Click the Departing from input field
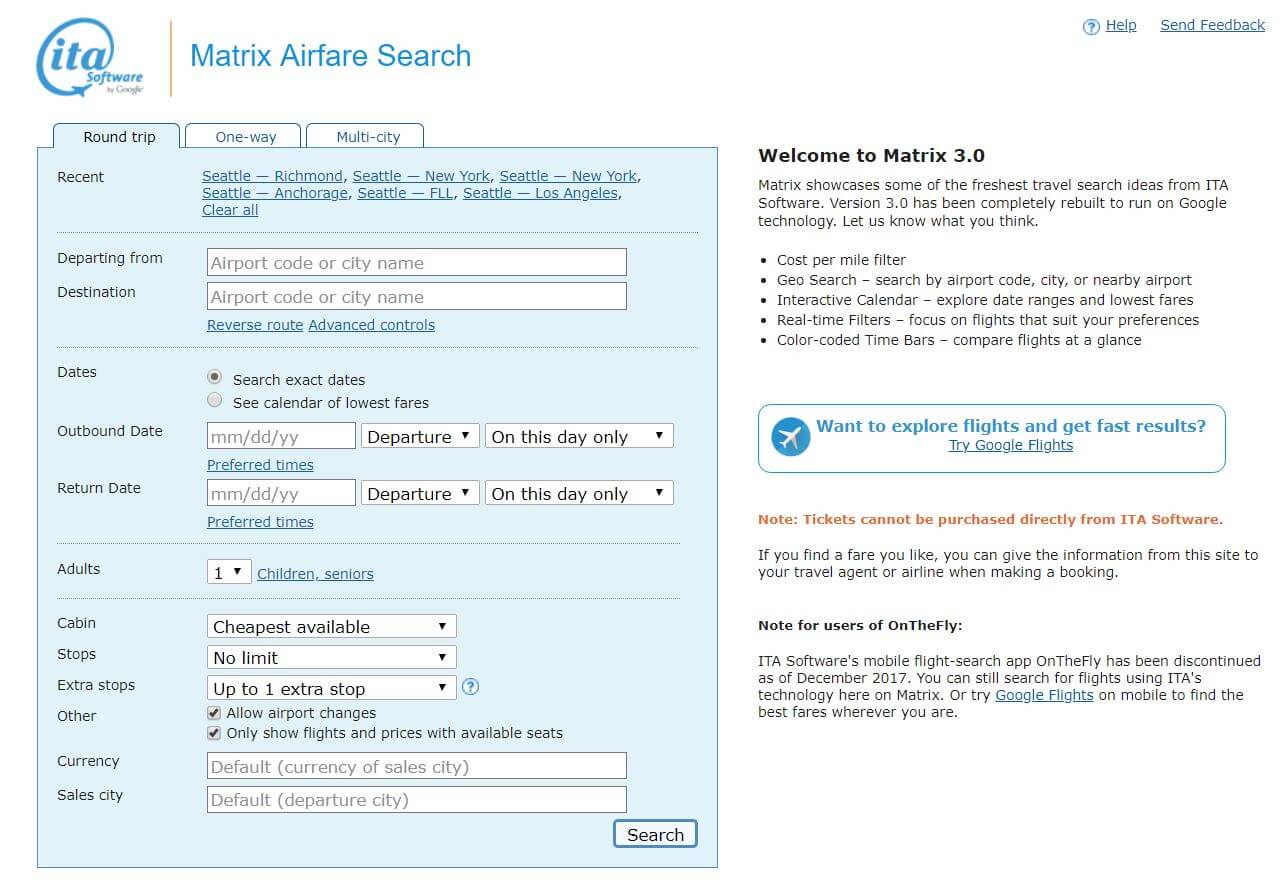 [x=416, y=263]
